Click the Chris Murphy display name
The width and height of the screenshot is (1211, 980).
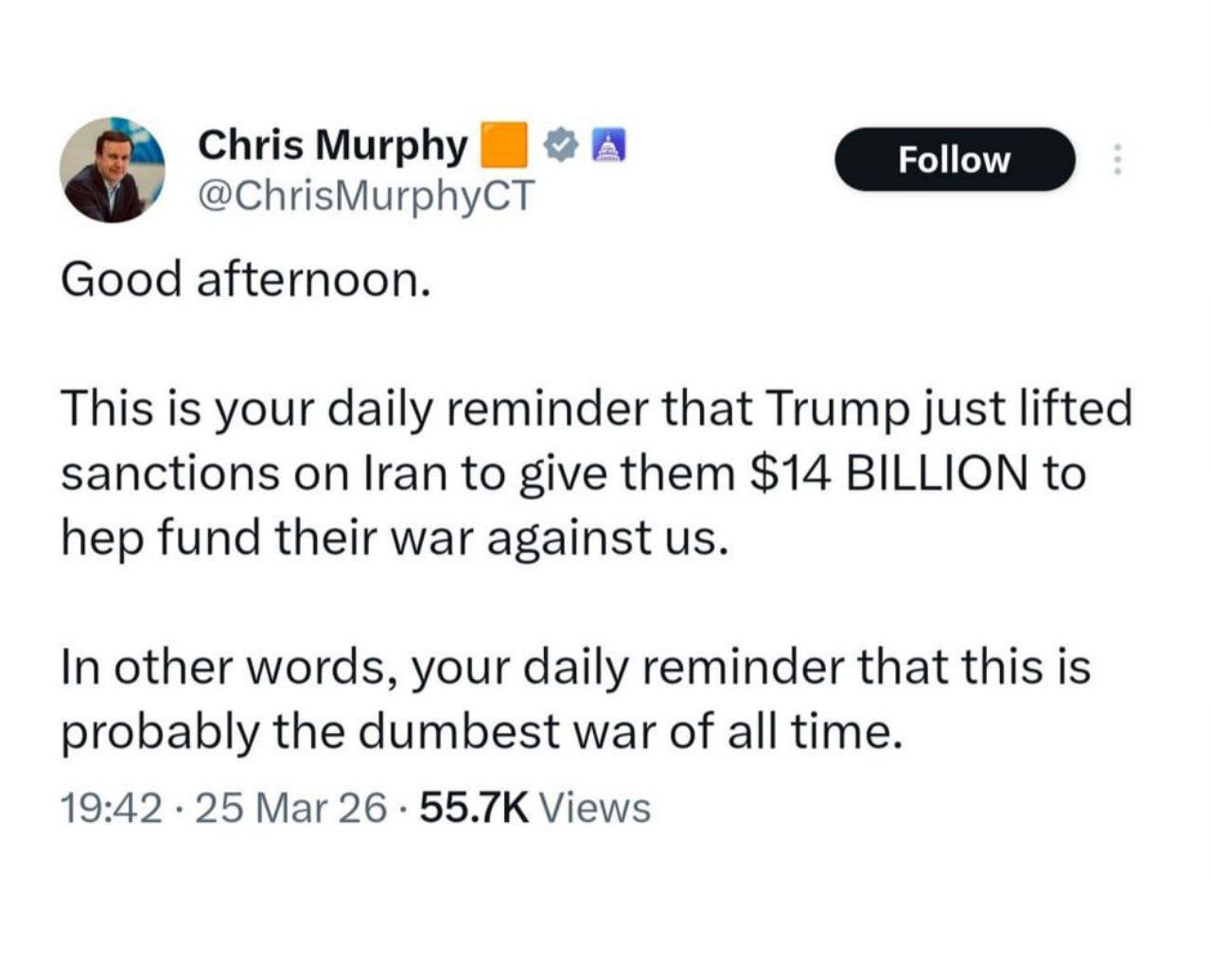(x=333, y=145)
